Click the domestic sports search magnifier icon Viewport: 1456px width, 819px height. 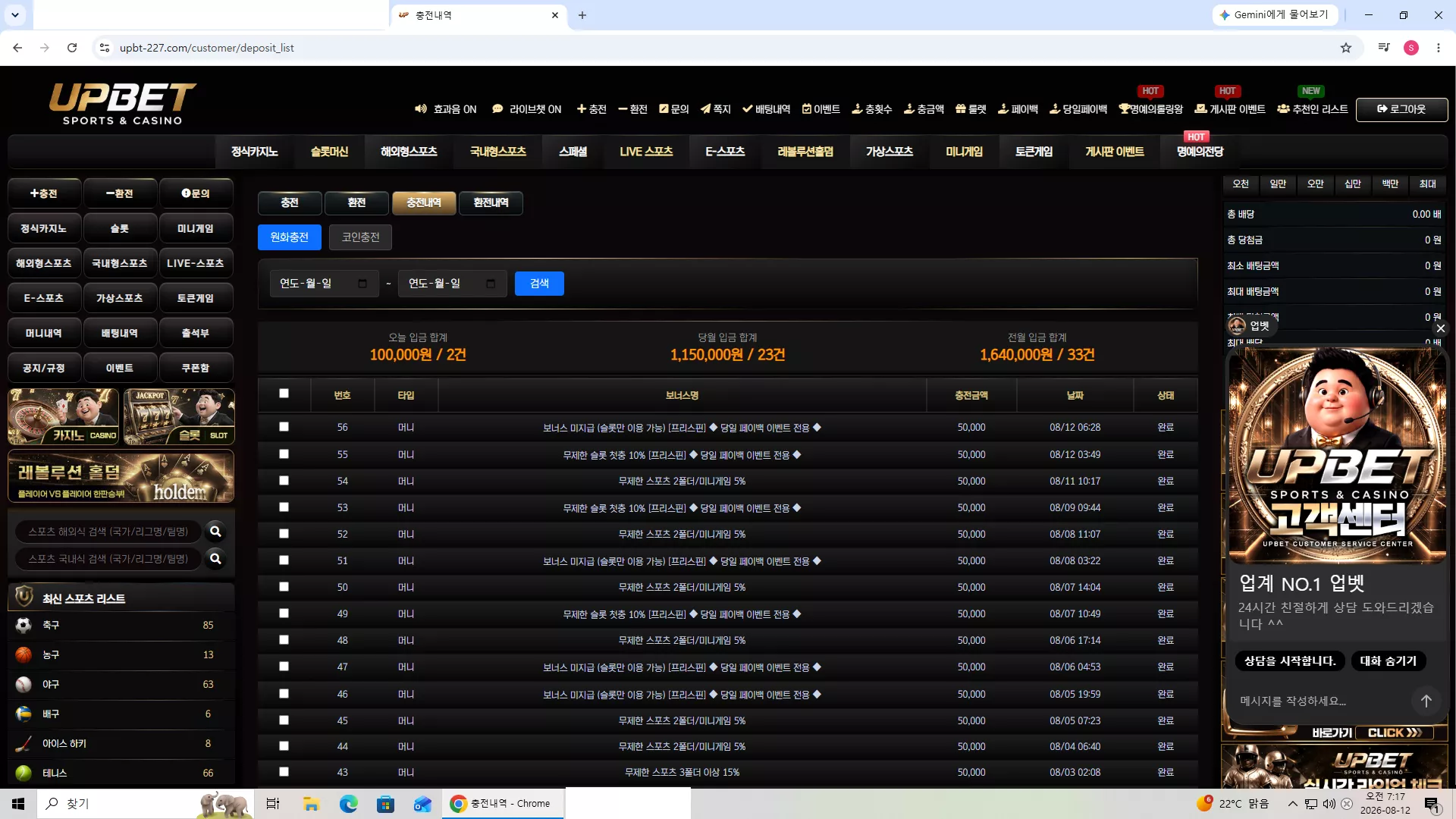point(215,559)
